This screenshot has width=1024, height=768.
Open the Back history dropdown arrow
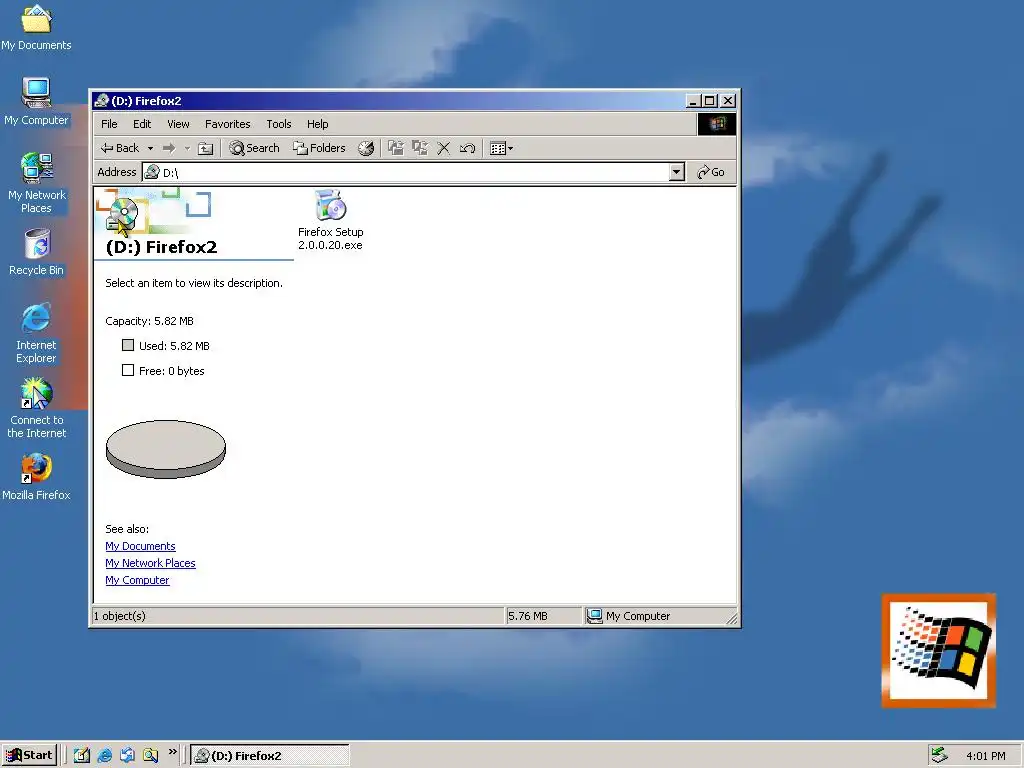pyautogui.click(x=150, y=148)
